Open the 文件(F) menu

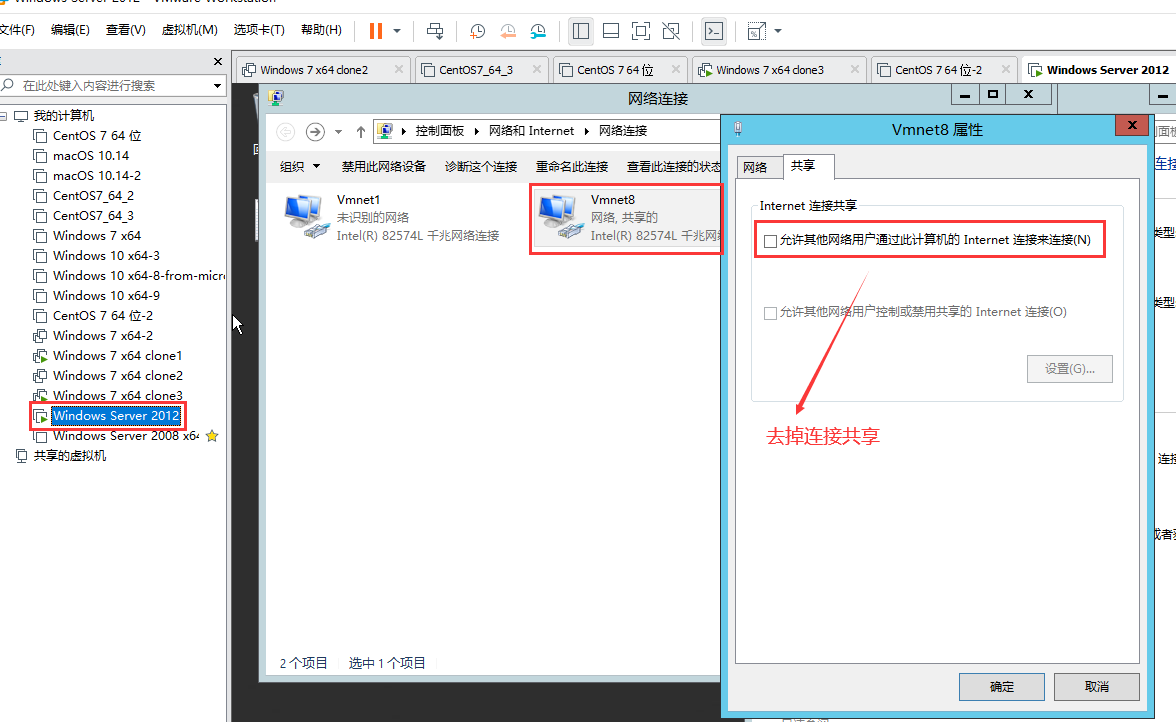pyautogui.click(x=16, y=30)
